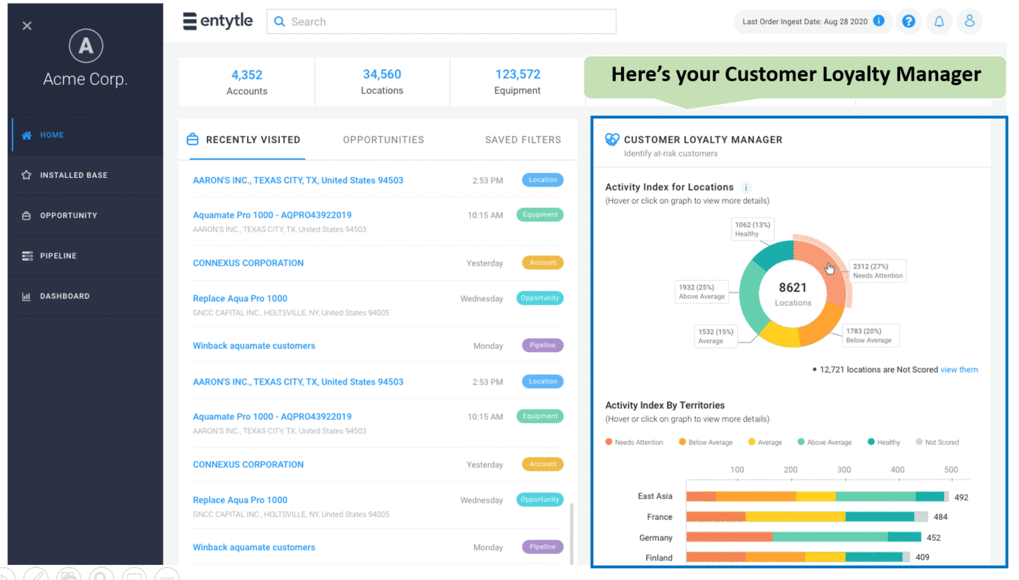1019x580 pixels.
Task: Click the upper blue Location badge
Action: (x=543, y=180)
